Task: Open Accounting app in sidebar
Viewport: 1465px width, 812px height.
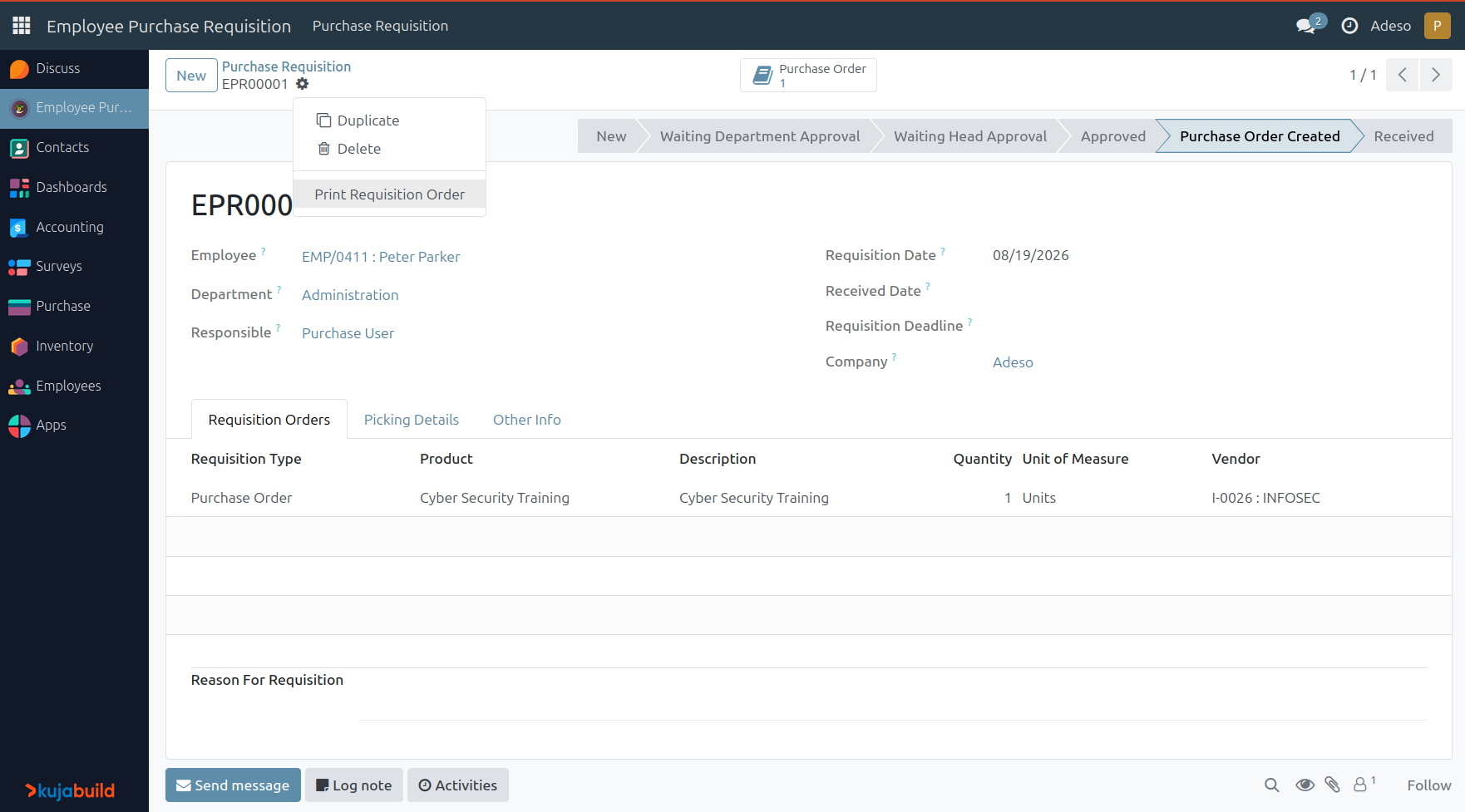Action: click(x=74, y=227)
